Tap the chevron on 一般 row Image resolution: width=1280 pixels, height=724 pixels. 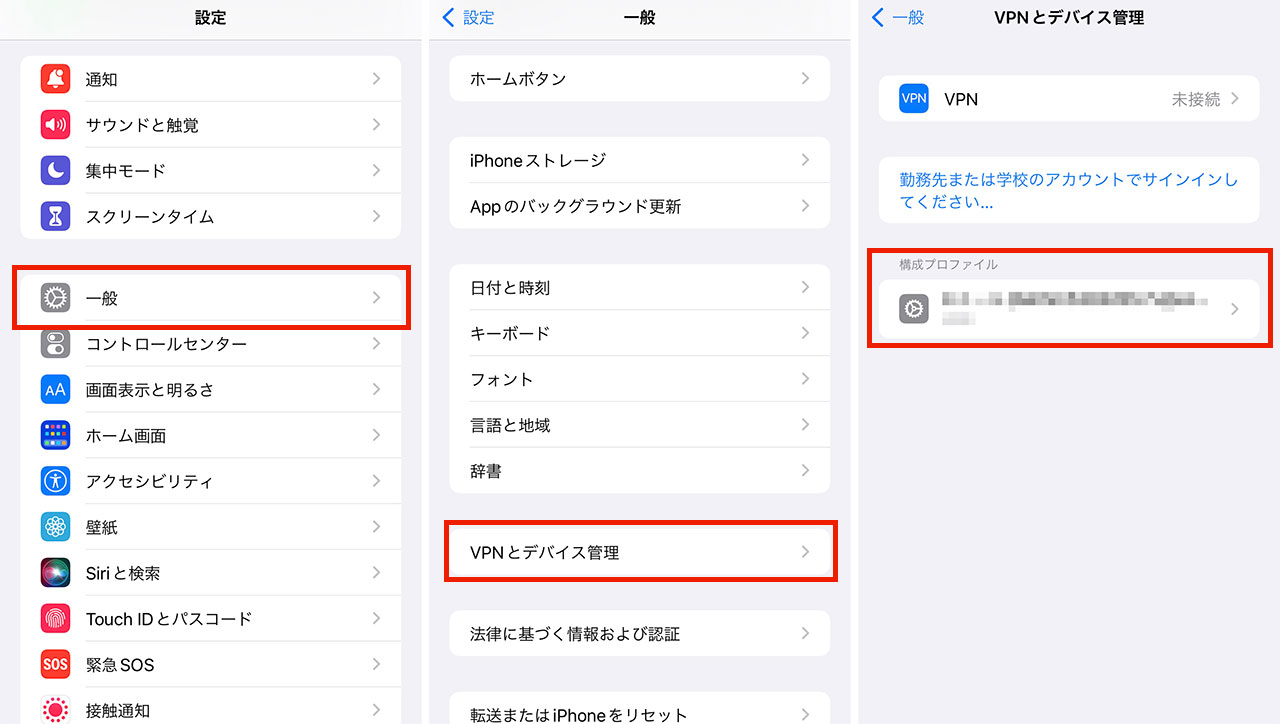(376, 298)
